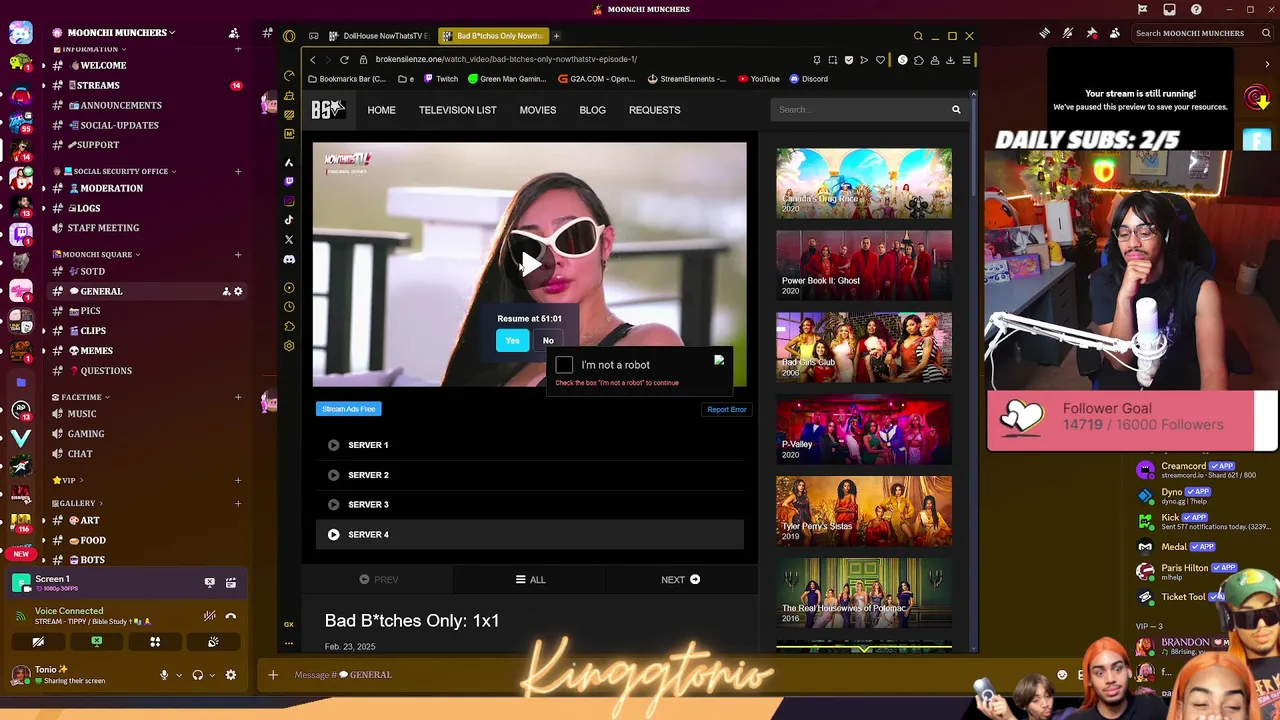Click the heart bookmark icon in address bar

pyautogui.click(x=880, y=60)
